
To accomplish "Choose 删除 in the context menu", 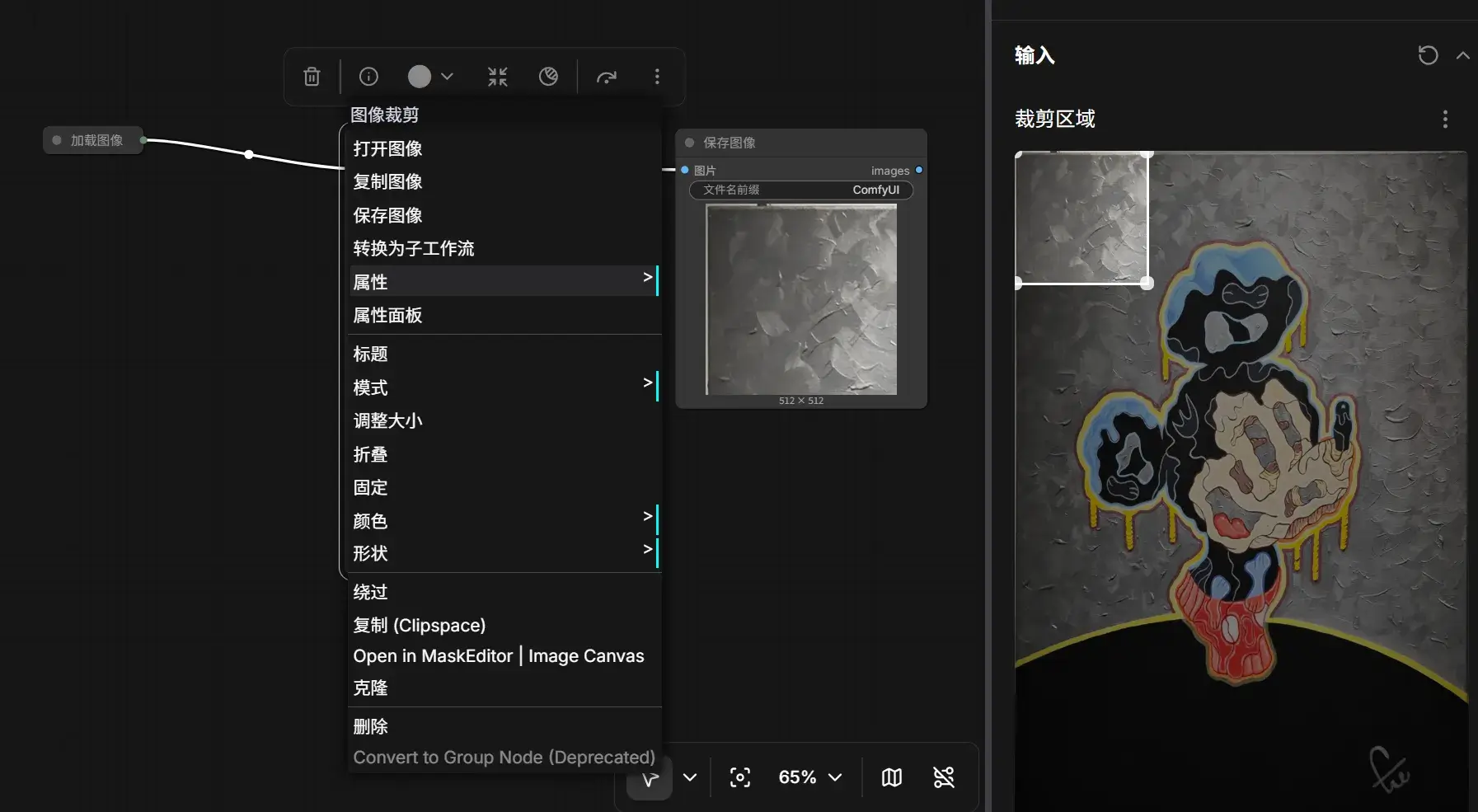I will click(504, 726).
